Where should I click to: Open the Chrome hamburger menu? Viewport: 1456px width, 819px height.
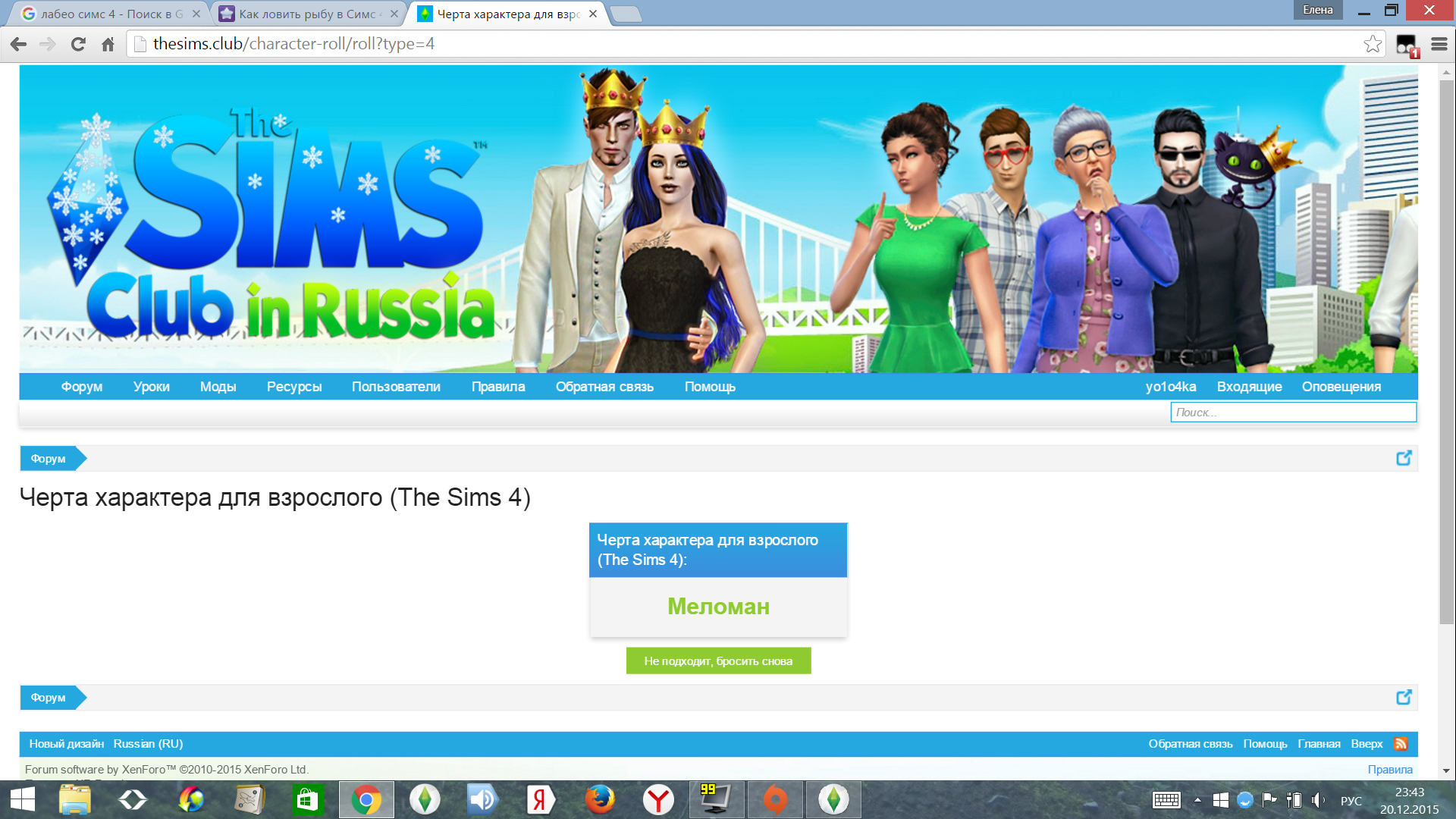[x=1439, y=44]
